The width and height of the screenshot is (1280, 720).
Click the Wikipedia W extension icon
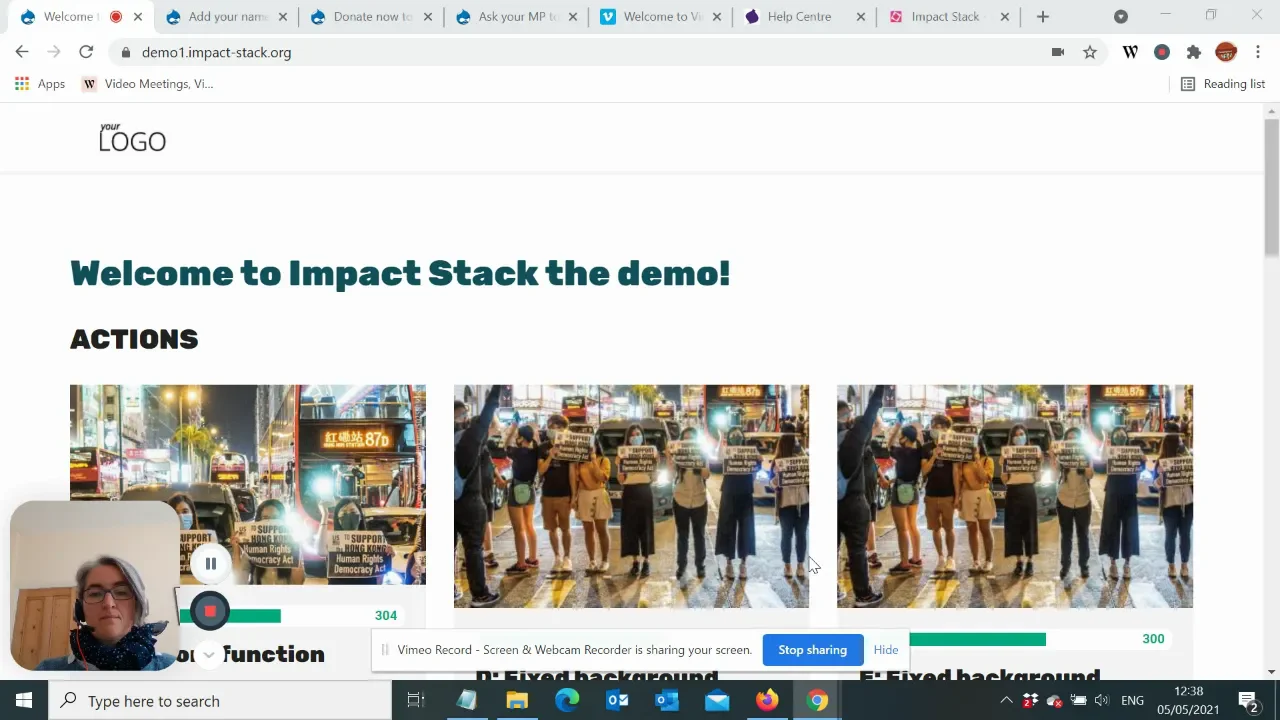point(1130,52)
